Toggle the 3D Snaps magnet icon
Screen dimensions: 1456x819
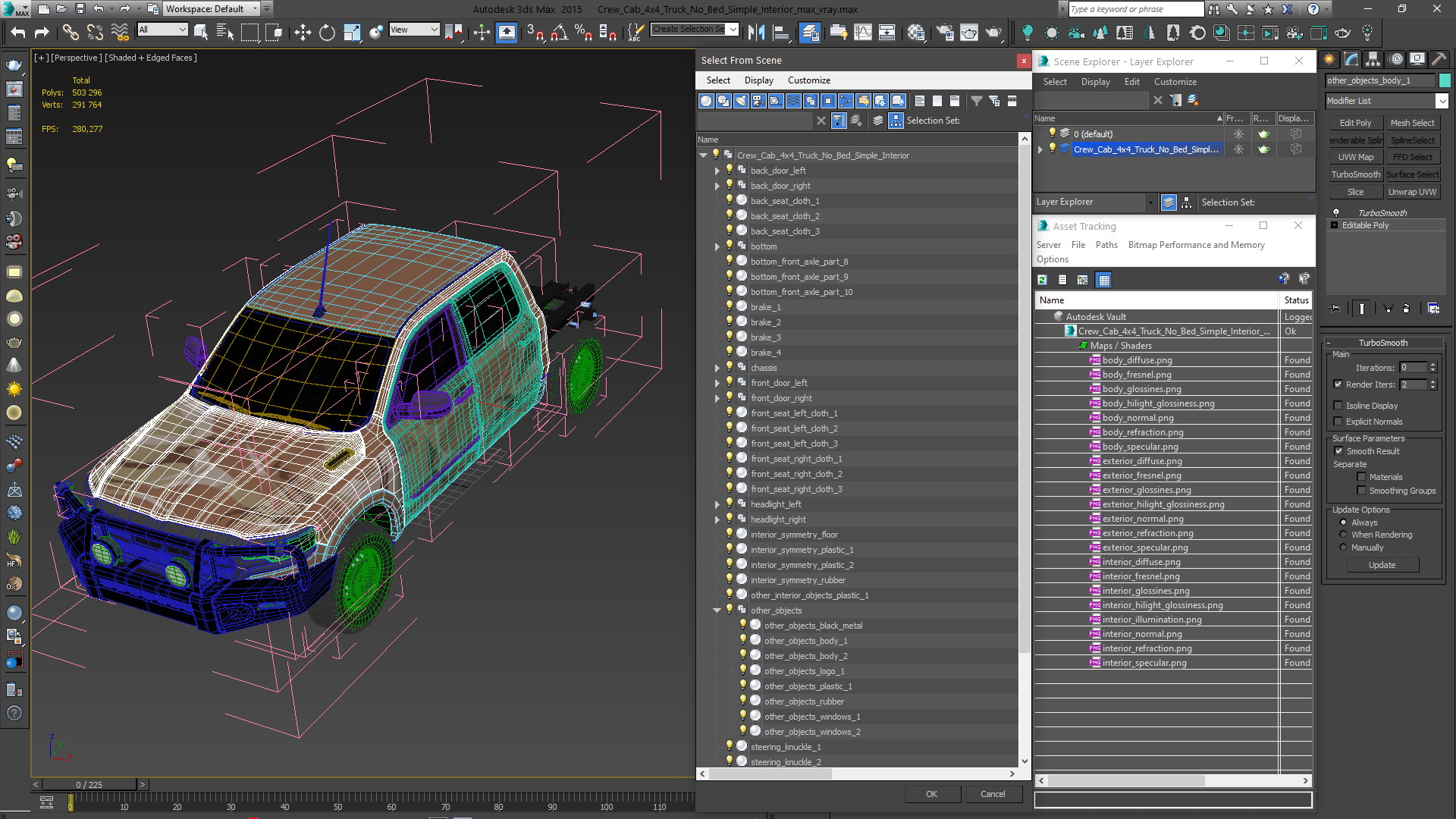pos(535,32)
